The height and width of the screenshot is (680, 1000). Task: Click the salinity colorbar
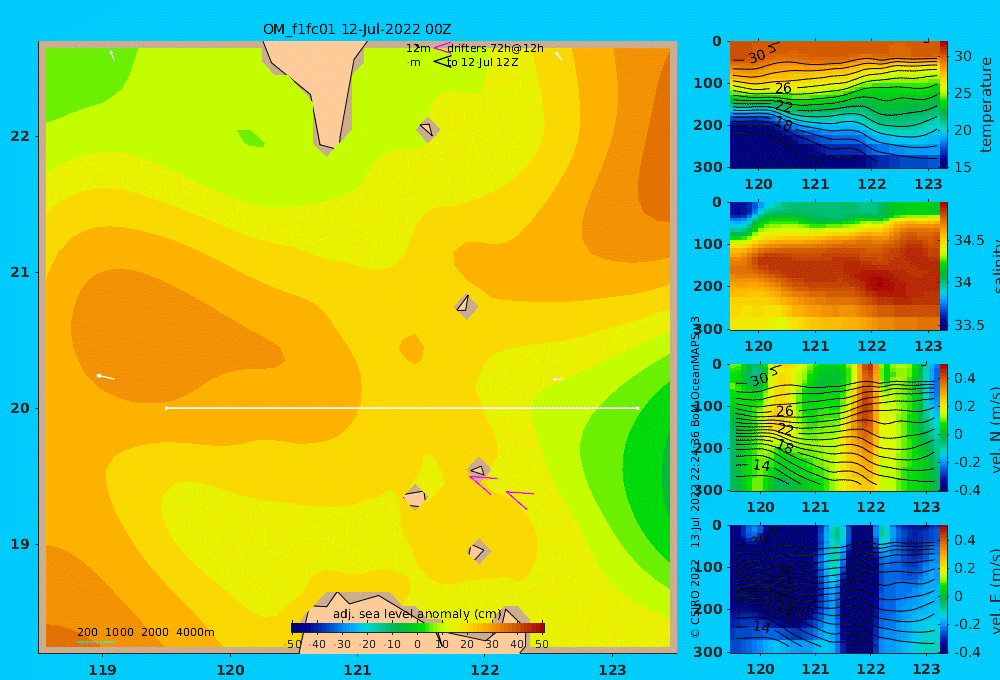(943, 266)
